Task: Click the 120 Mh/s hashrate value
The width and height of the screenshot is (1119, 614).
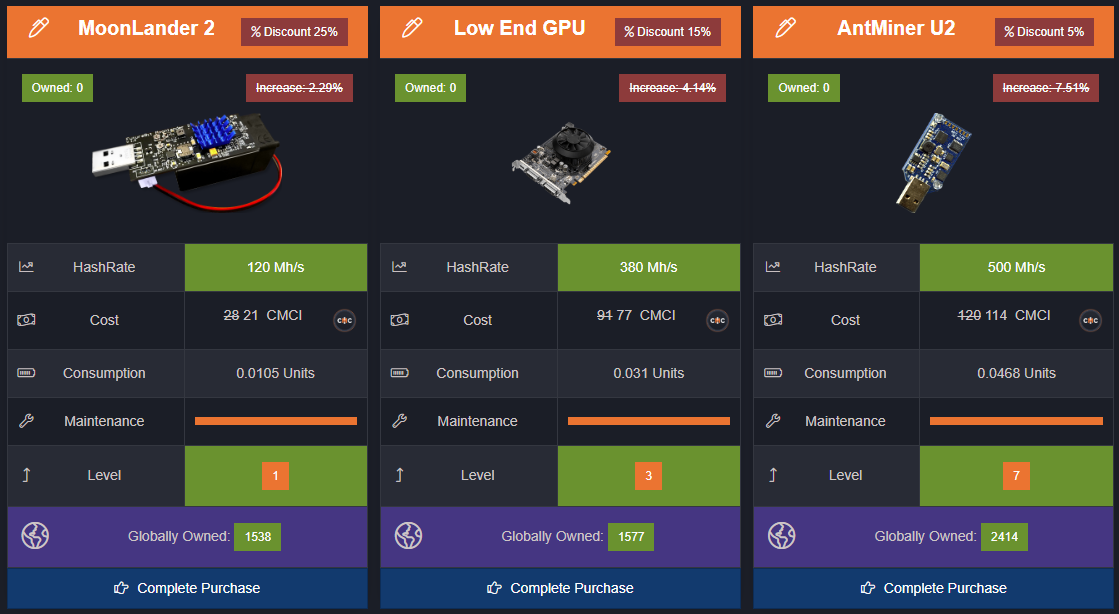Action: [275, 267]
